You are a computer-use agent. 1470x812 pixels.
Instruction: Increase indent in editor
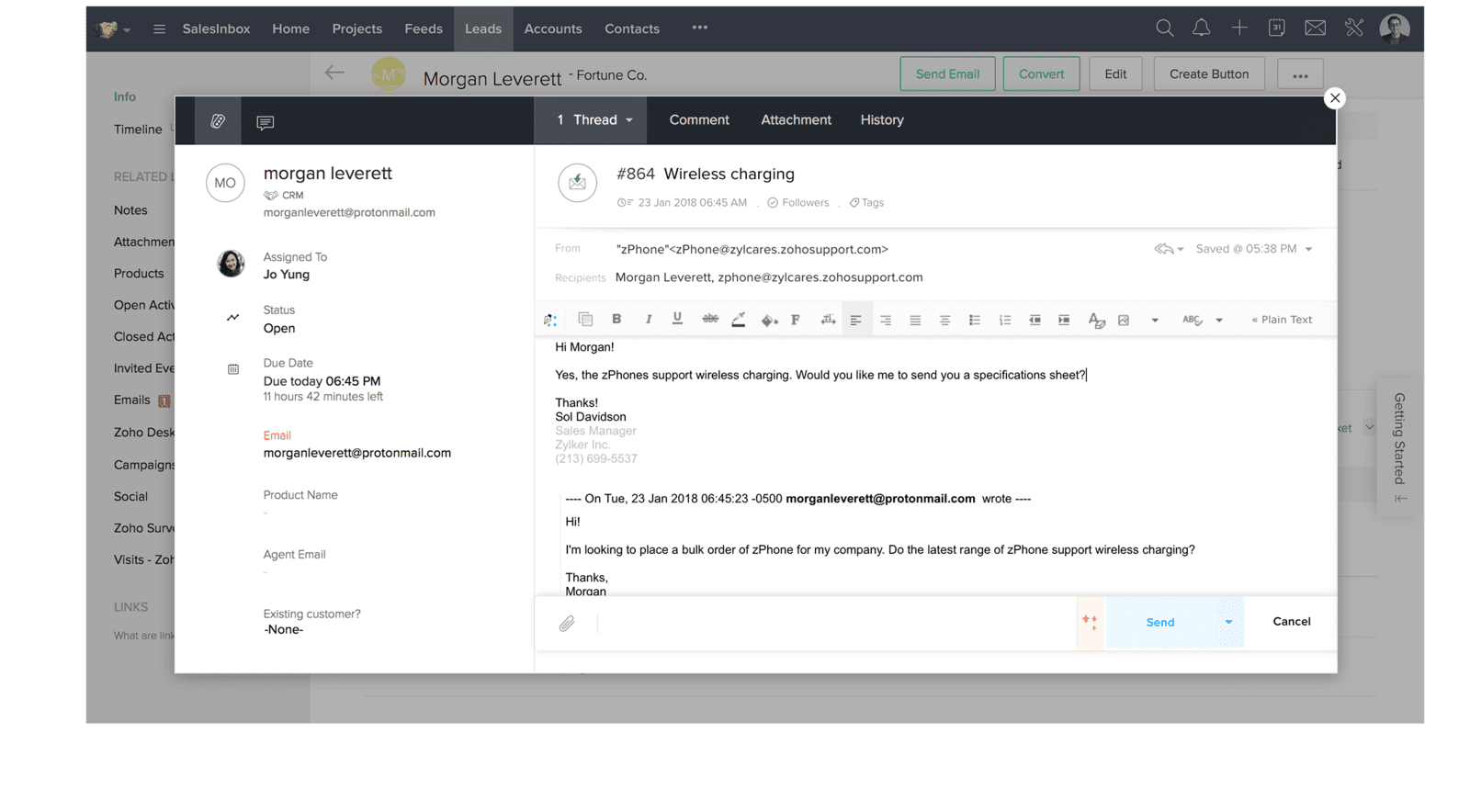[x=1064, y=320]
